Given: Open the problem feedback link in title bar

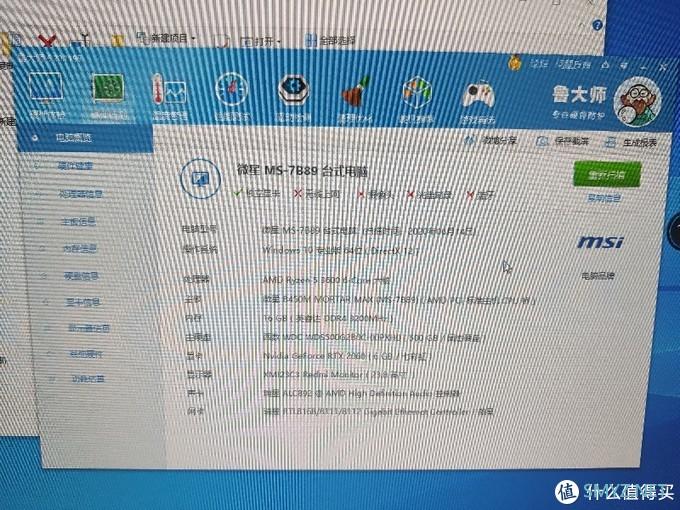Looking at the screenshot, I should (x=573, y=65).
